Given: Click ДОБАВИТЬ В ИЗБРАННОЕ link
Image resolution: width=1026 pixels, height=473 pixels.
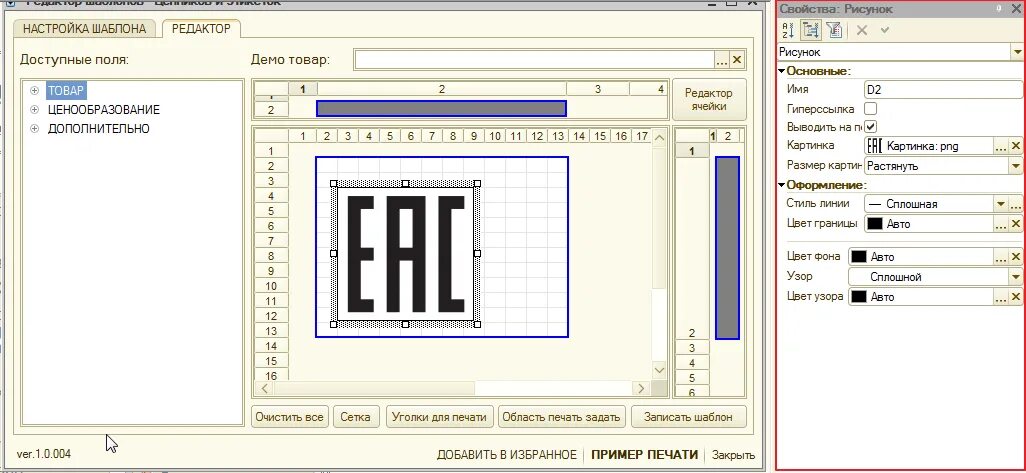Looking at the screenshot, I should (506, 455).
